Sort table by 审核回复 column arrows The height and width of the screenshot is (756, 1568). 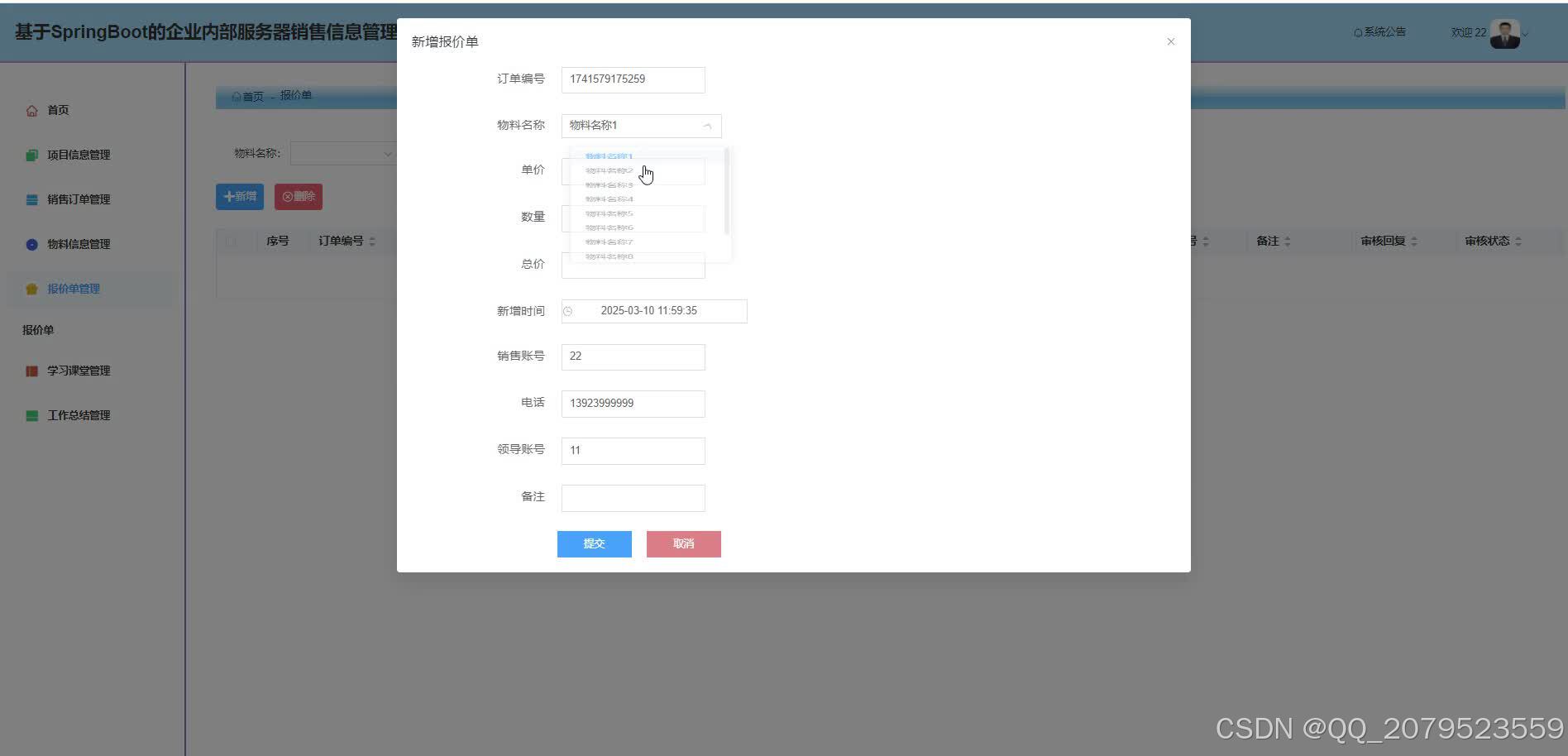tap(1414, 242)
